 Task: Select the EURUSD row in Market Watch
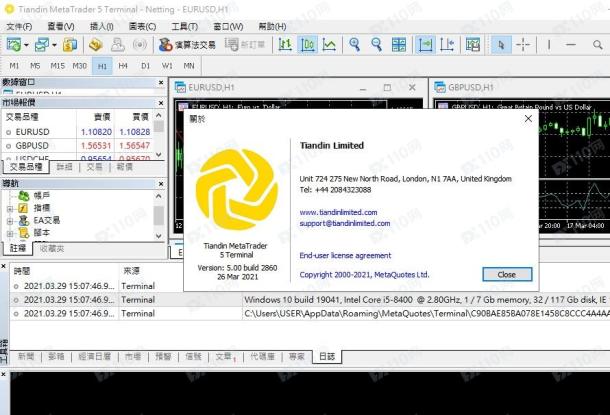pyautogui.click(x=78, y=132)
